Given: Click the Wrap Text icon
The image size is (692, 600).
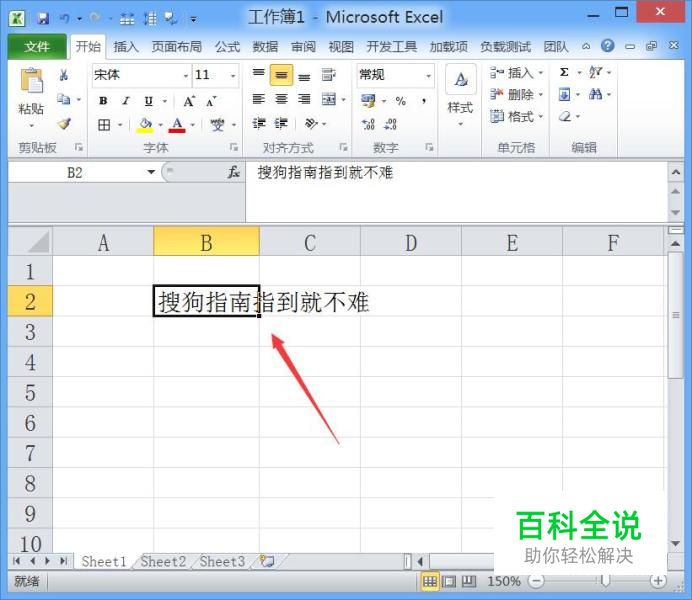Looking at the screenshot, I should [x=328, y=75].
